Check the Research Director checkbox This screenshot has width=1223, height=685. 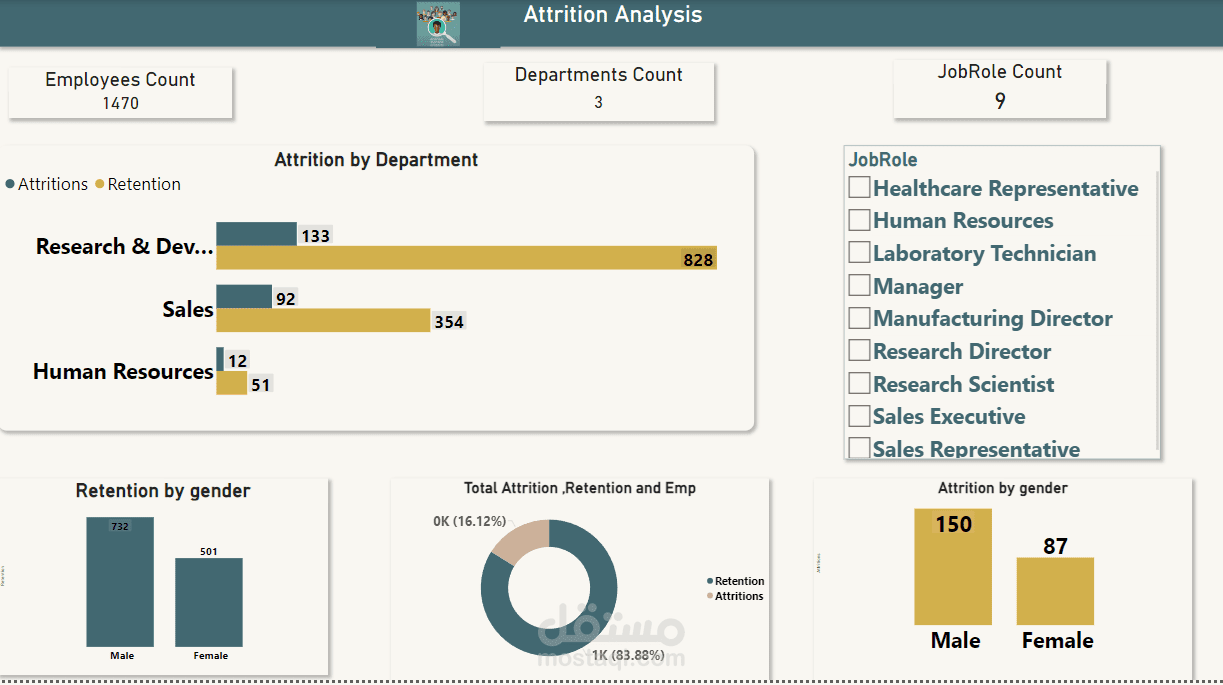click(x=859, y=350)
